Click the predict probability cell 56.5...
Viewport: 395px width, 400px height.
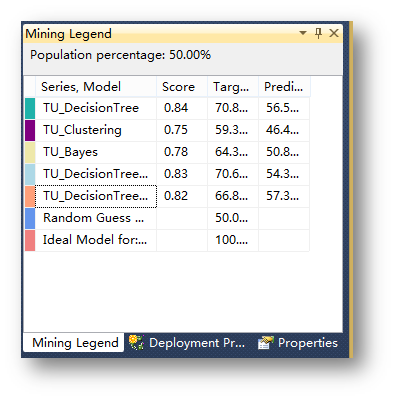[284, 108]
